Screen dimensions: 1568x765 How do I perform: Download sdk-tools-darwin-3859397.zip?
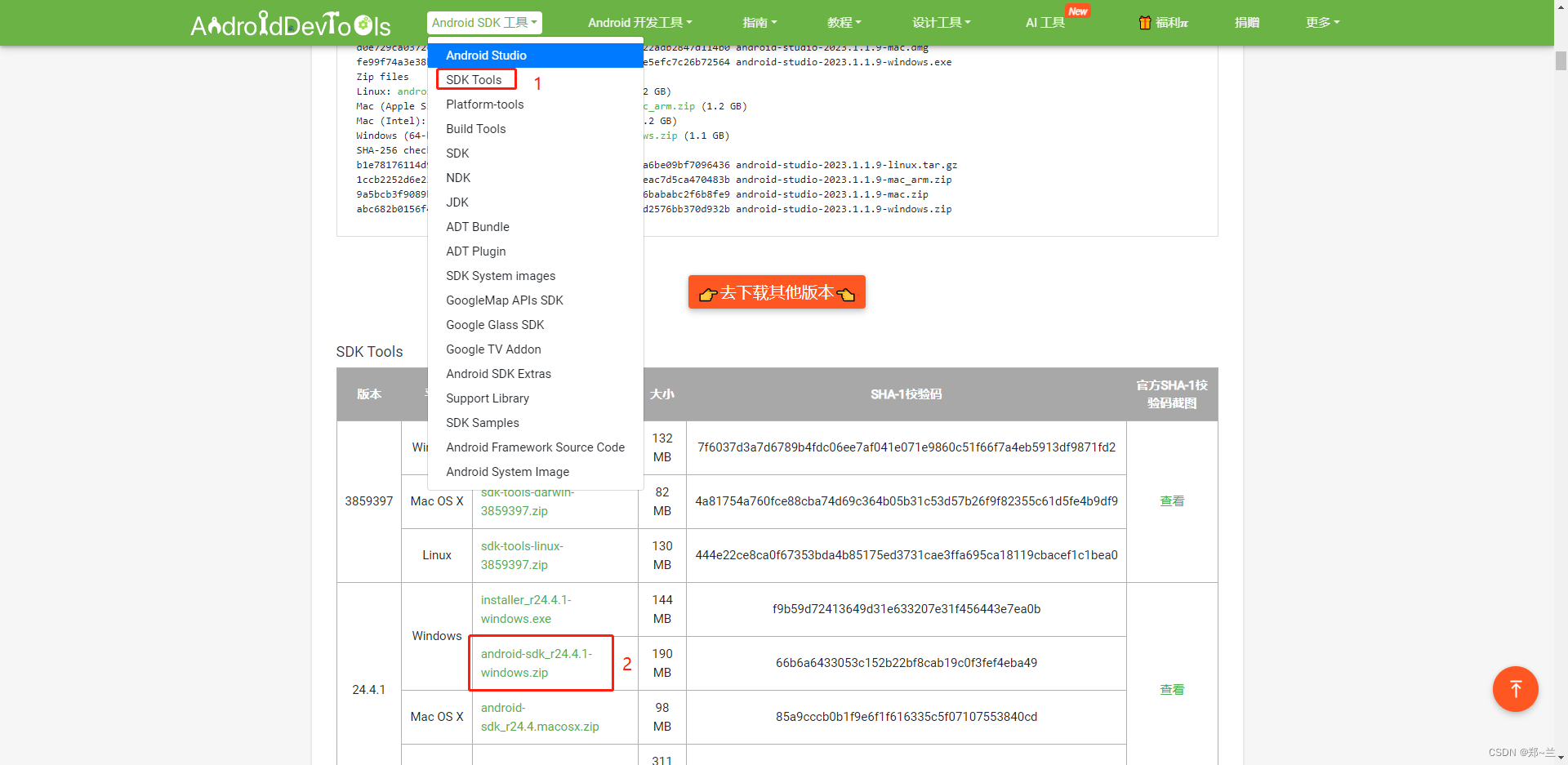pos(527,502)
